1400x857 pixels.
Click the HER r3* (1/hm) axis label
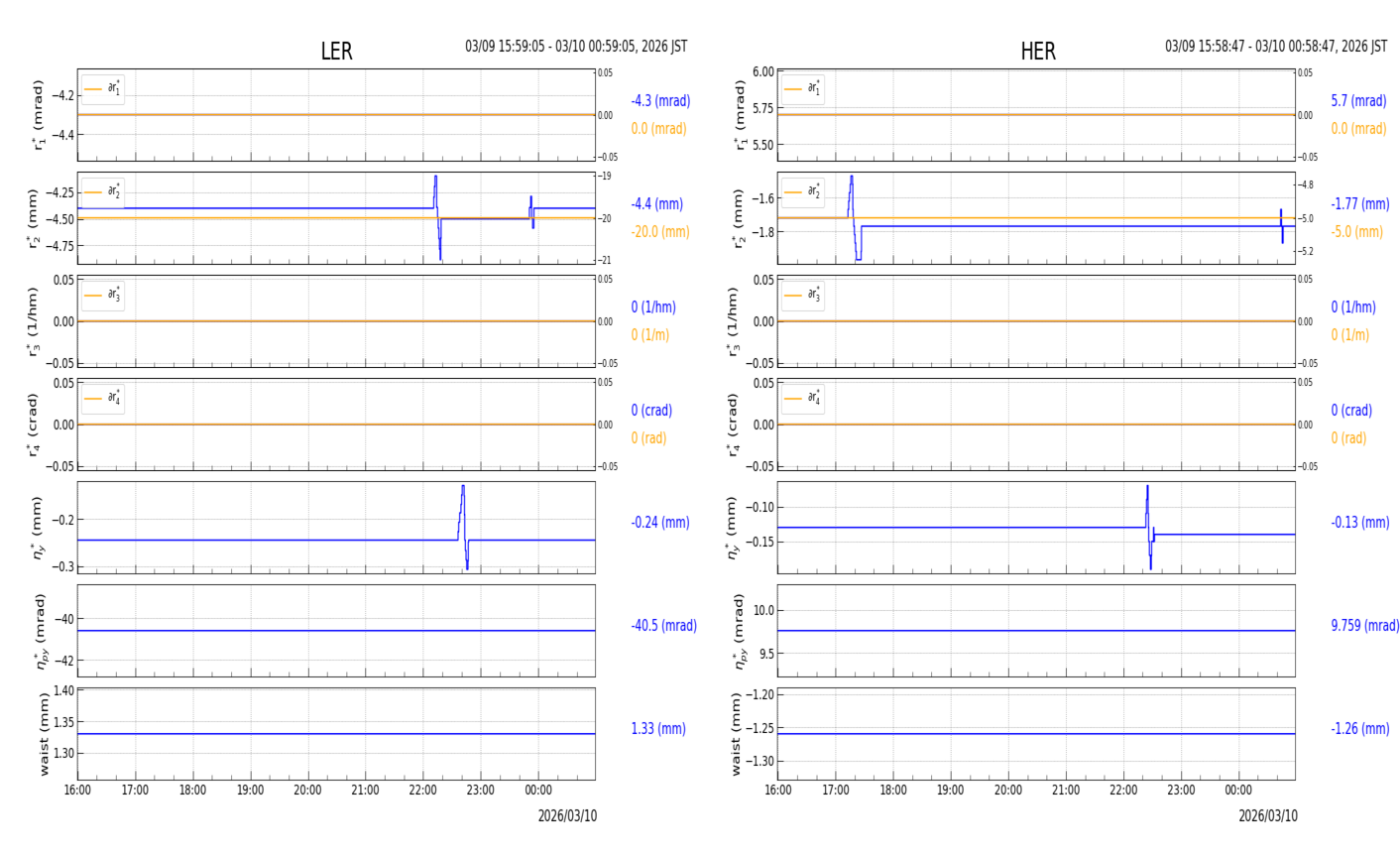734,321
